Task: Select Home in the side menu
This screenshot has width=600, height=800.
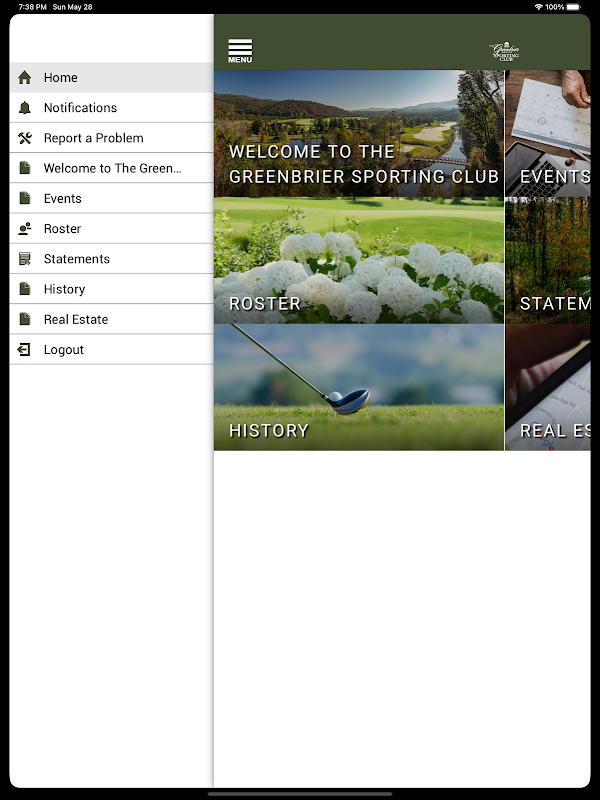Action: 111,78
